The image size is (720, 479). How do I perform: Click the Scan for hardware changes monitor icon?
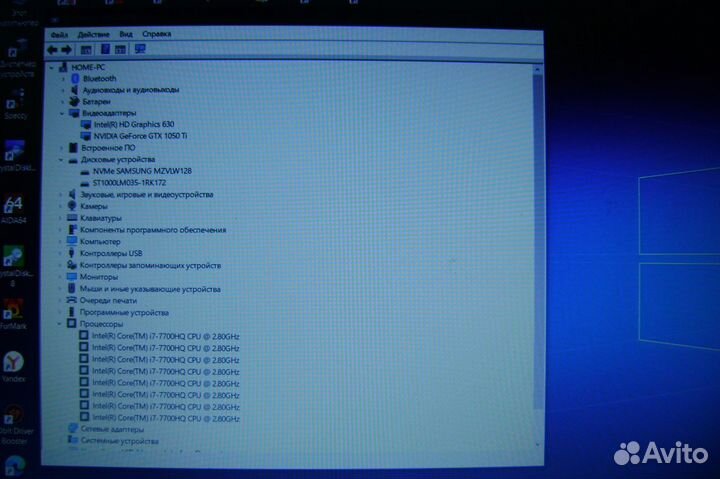[x=140, y=49]
